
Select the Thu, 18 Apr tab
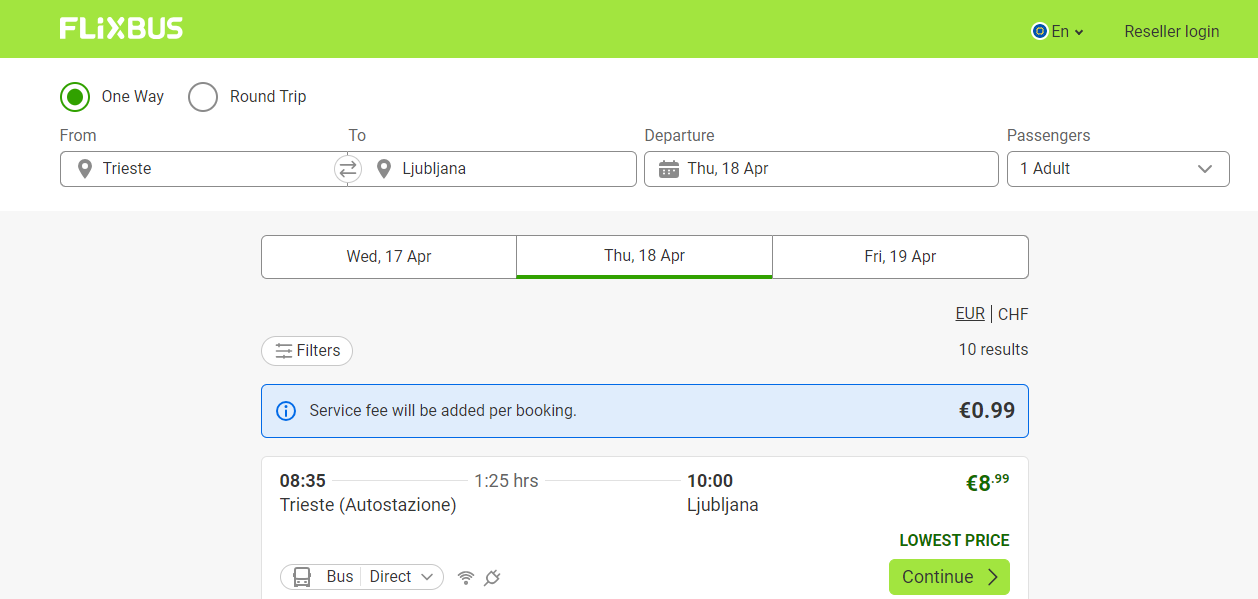[645, 257]
